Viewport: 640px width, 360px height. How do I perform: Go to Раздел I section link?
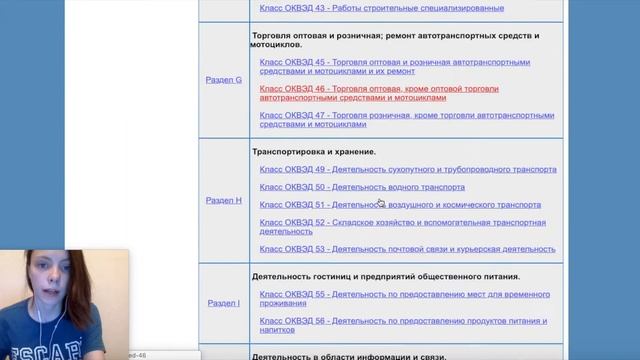coord(224,303)
